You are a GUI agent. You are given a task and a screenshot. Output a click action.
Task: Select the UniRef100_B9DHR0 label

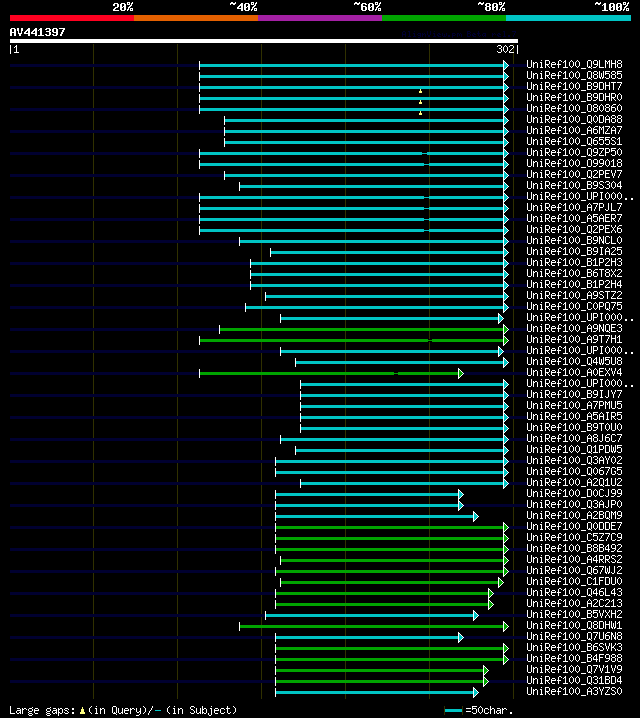[x=574, y=97]
